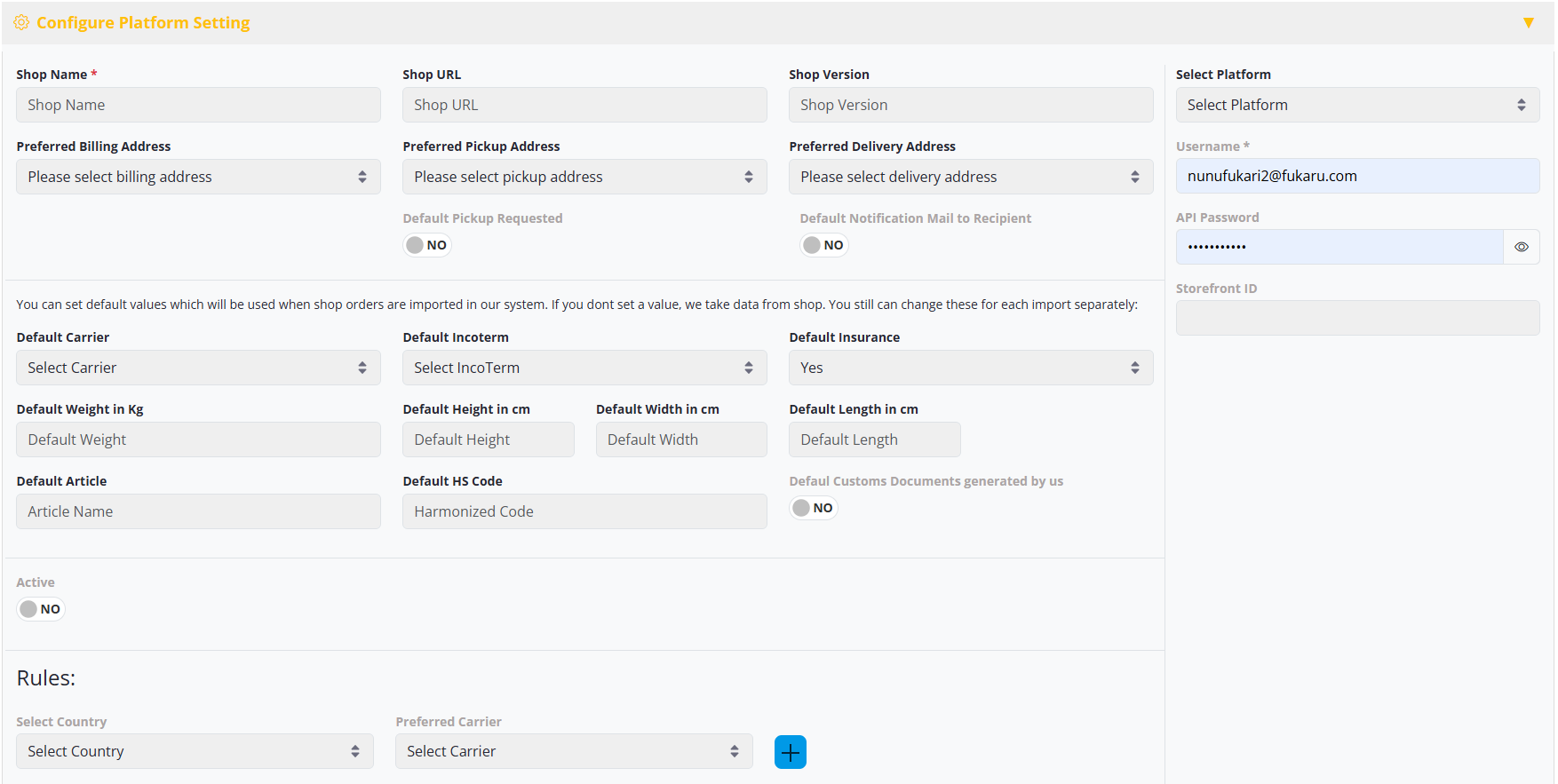Toggle Customs Documents generated by us switch
Image resolution: width=1558 pixels, height=784 pixels.
[814, 508]
